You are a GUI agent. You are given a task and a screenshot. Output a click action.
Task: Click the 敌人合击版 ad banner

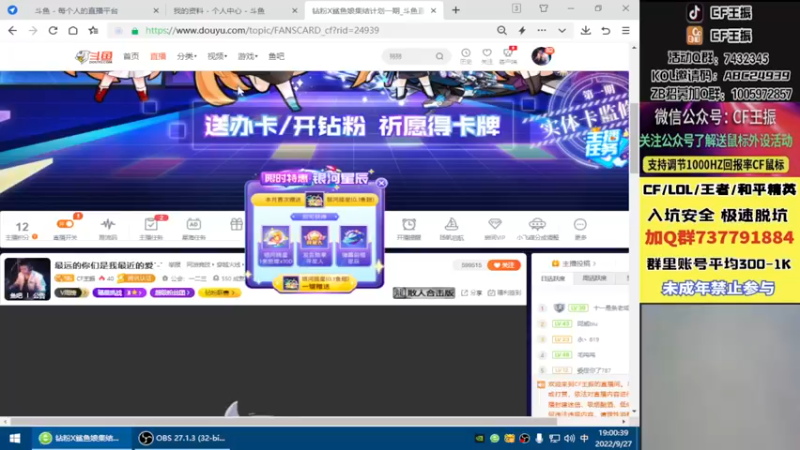point(424,293)
